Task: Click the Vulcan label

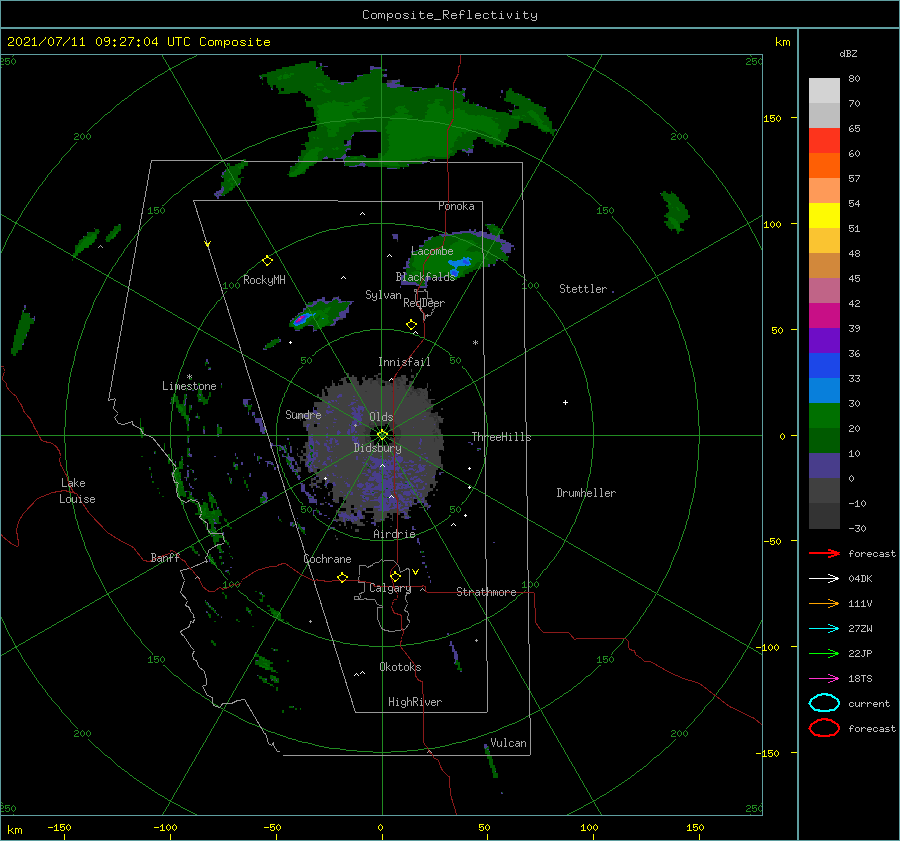Action: click(x=508, y=743)
